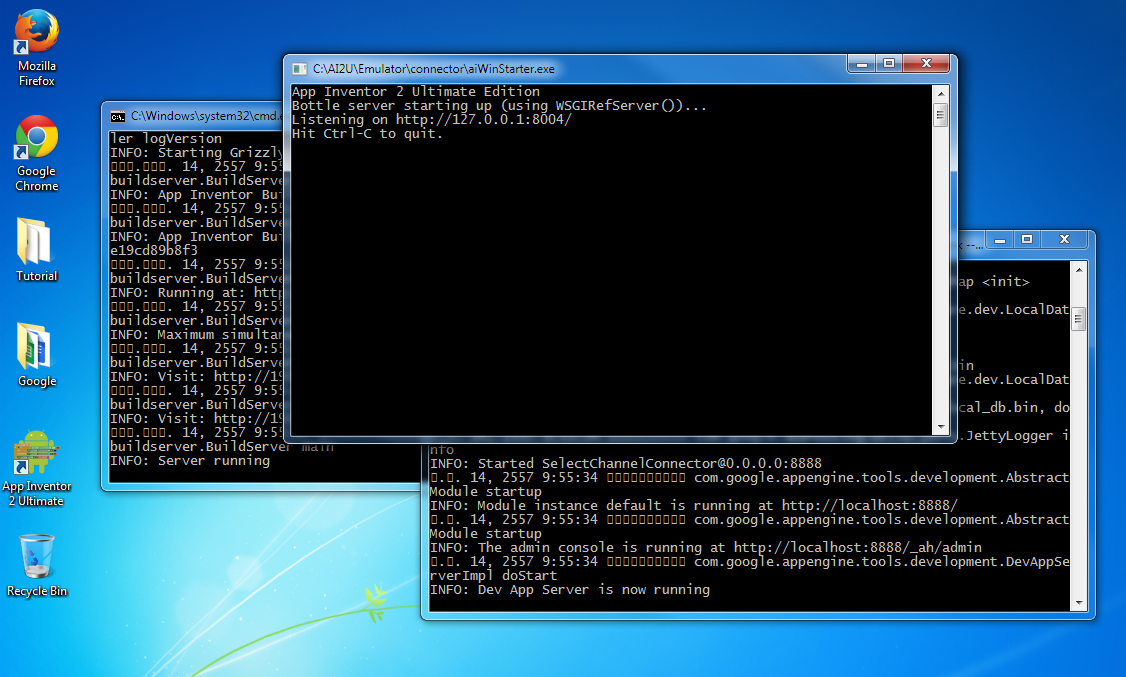Open the Google Chrome desktop shortcut
This screenshot has height=677, width=1126.
point(37,153)
